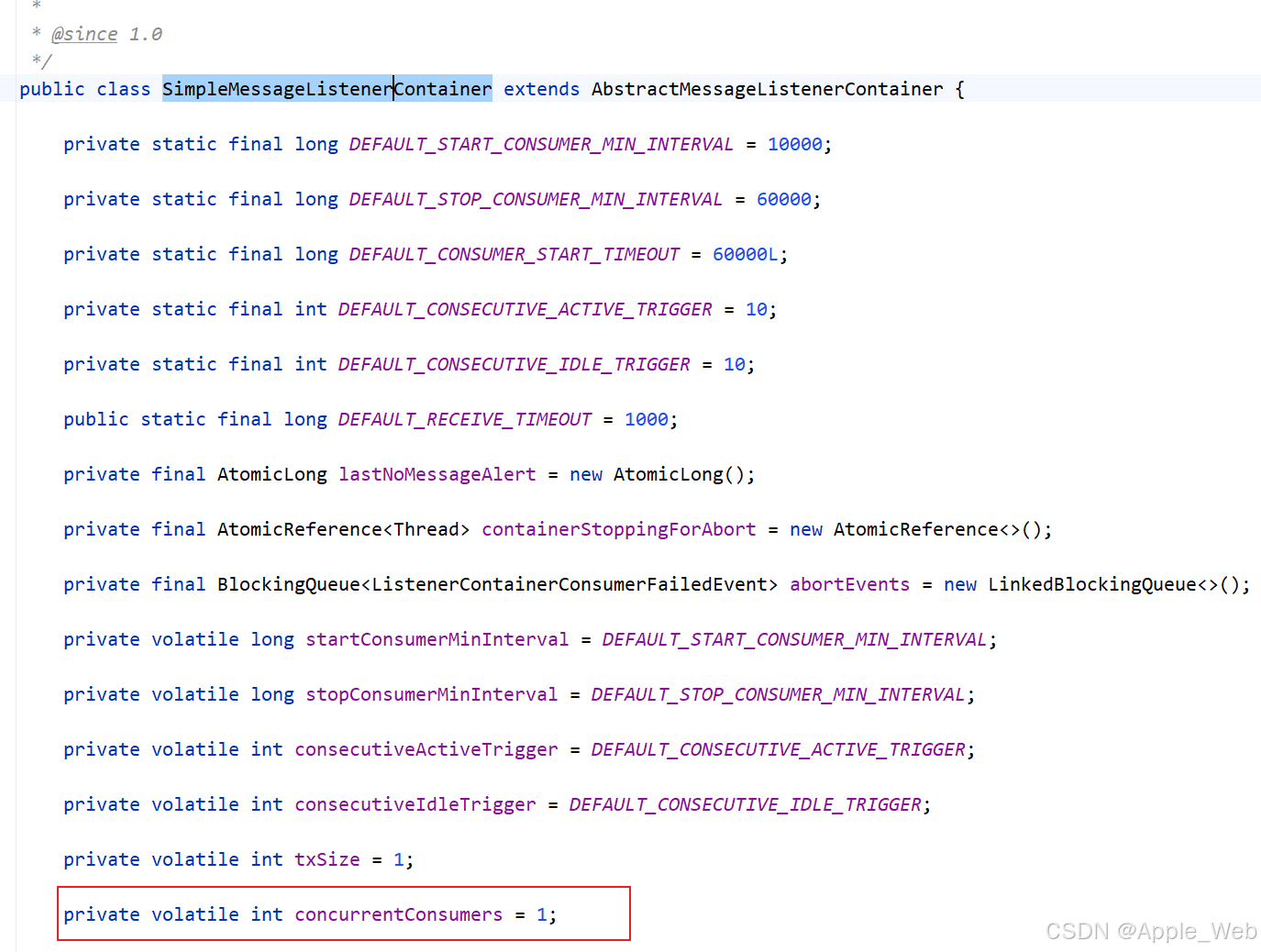Click the stopConsumerMinInterval field name

(432, 694)
